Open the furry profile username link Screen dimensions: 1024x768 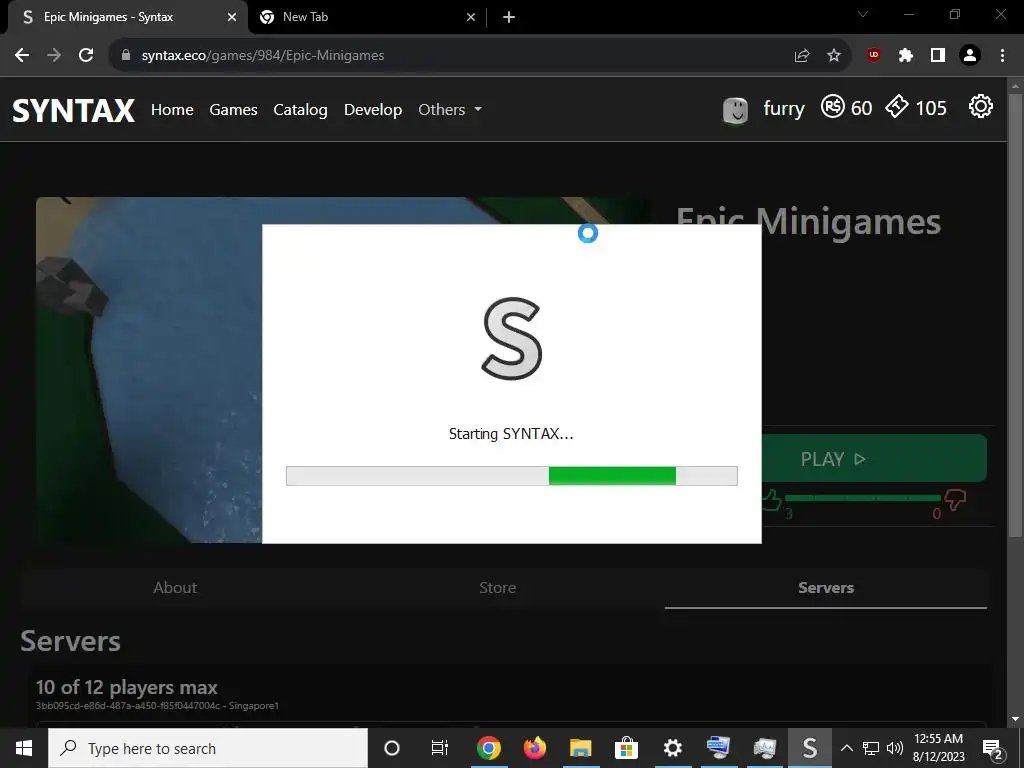784,108
